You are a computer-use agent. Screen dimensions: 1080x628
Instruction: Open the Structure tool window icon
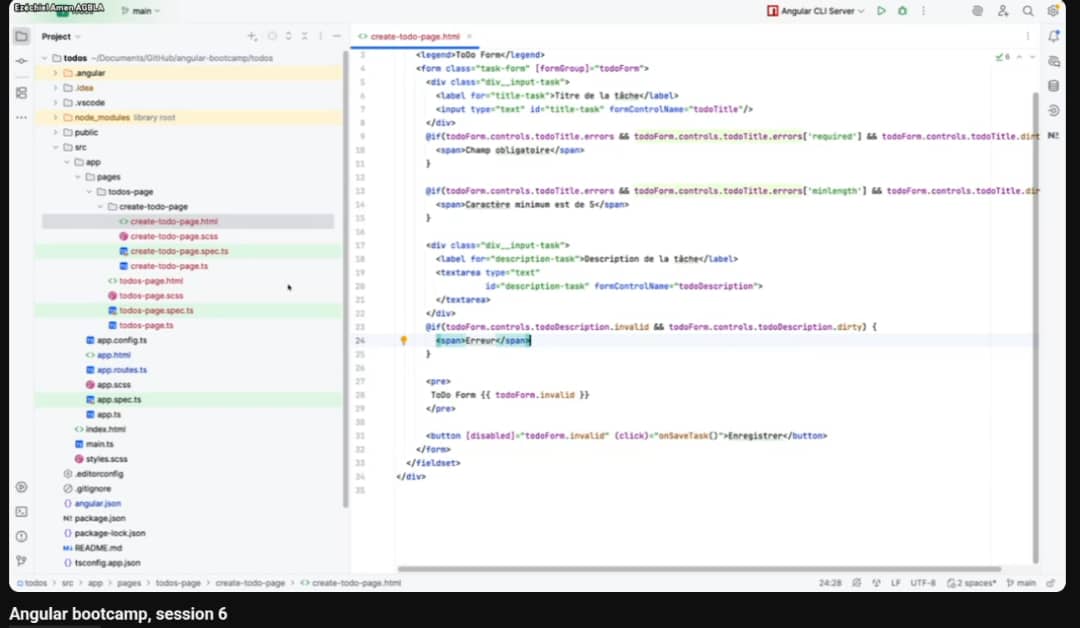tap(21, 92)
